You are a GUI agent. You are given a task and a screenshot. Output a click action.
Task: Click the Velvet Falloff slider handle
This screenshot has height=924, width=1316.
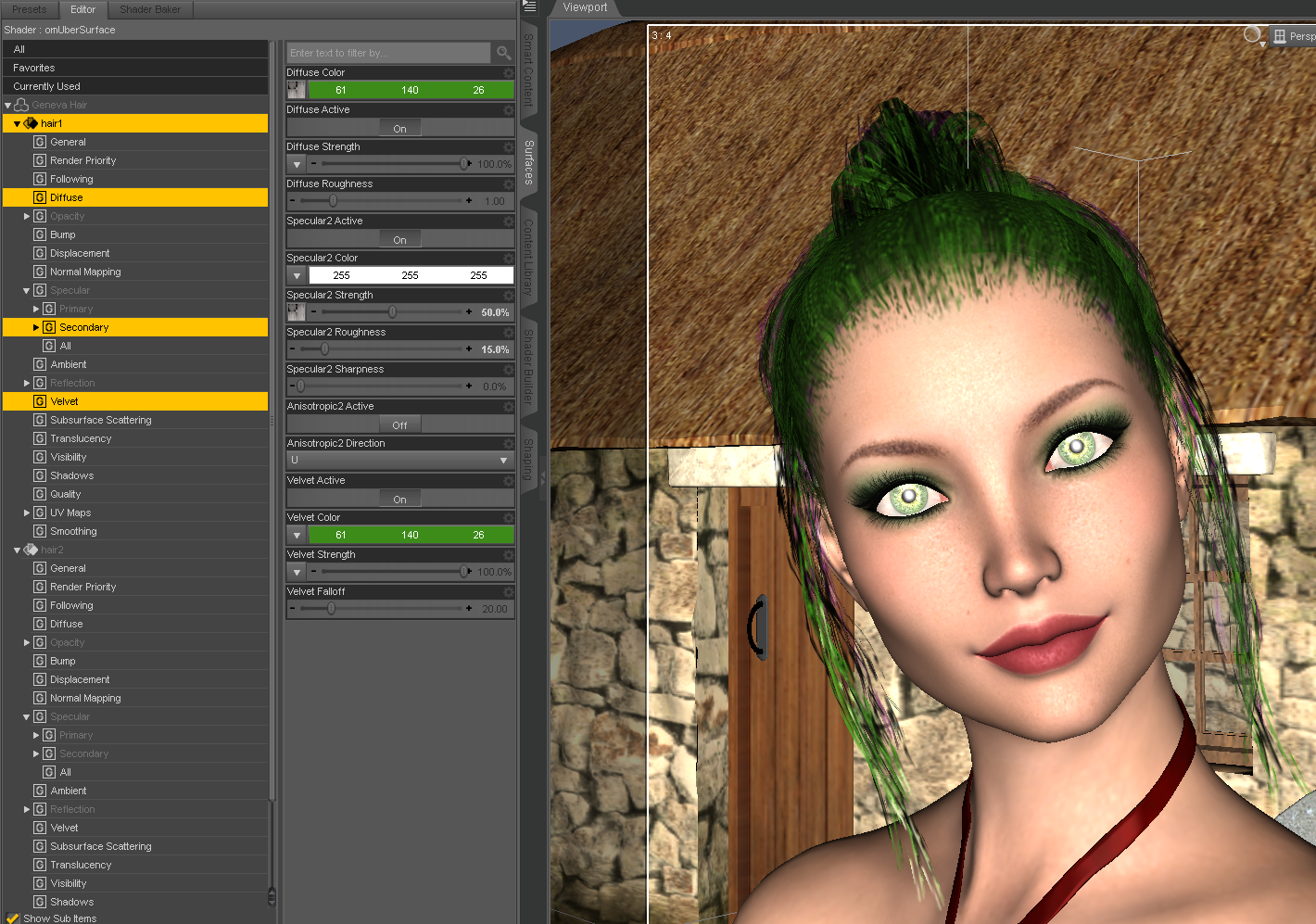point(331,609)
